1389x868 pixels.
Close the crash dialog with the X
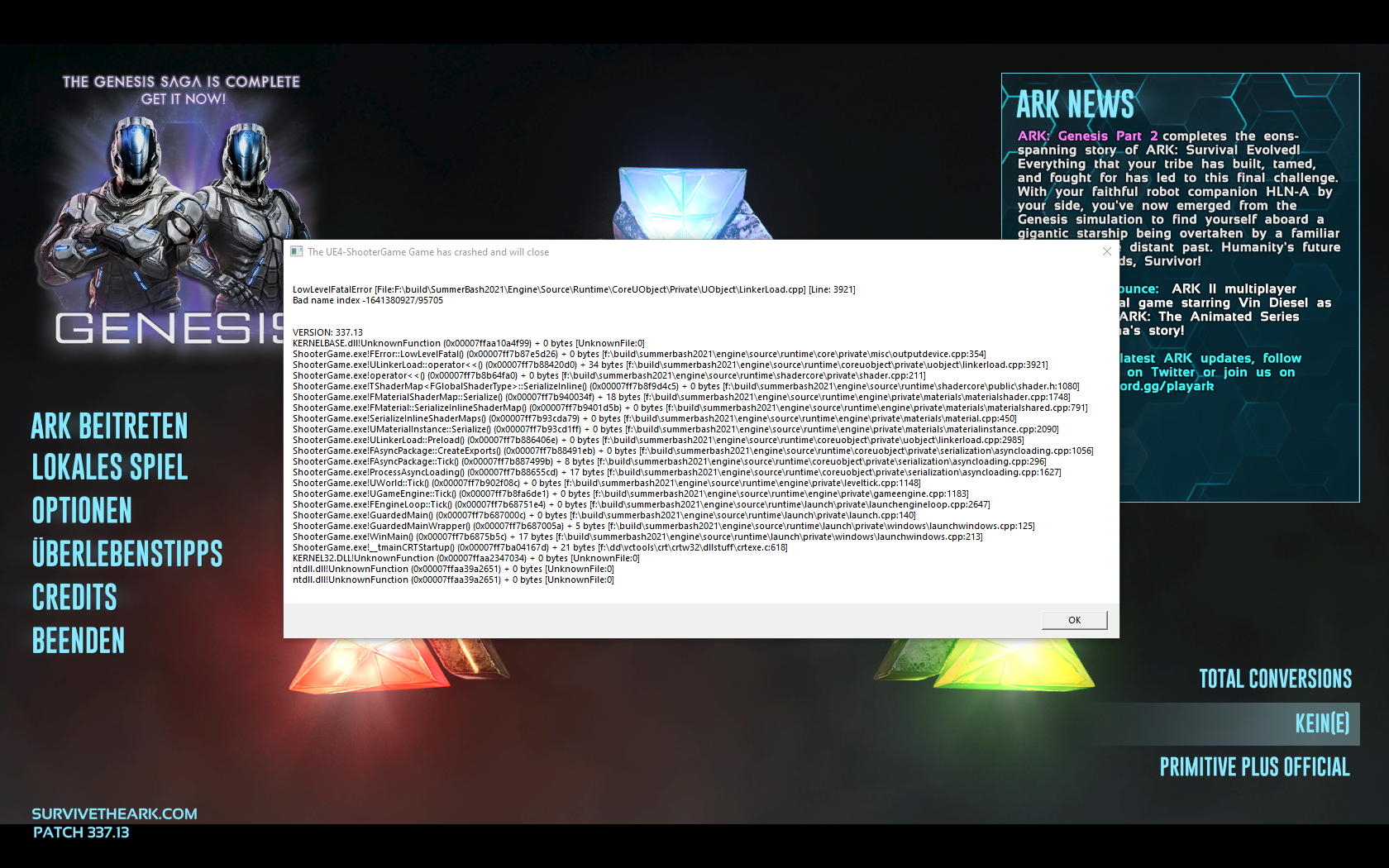[1106, 251]
